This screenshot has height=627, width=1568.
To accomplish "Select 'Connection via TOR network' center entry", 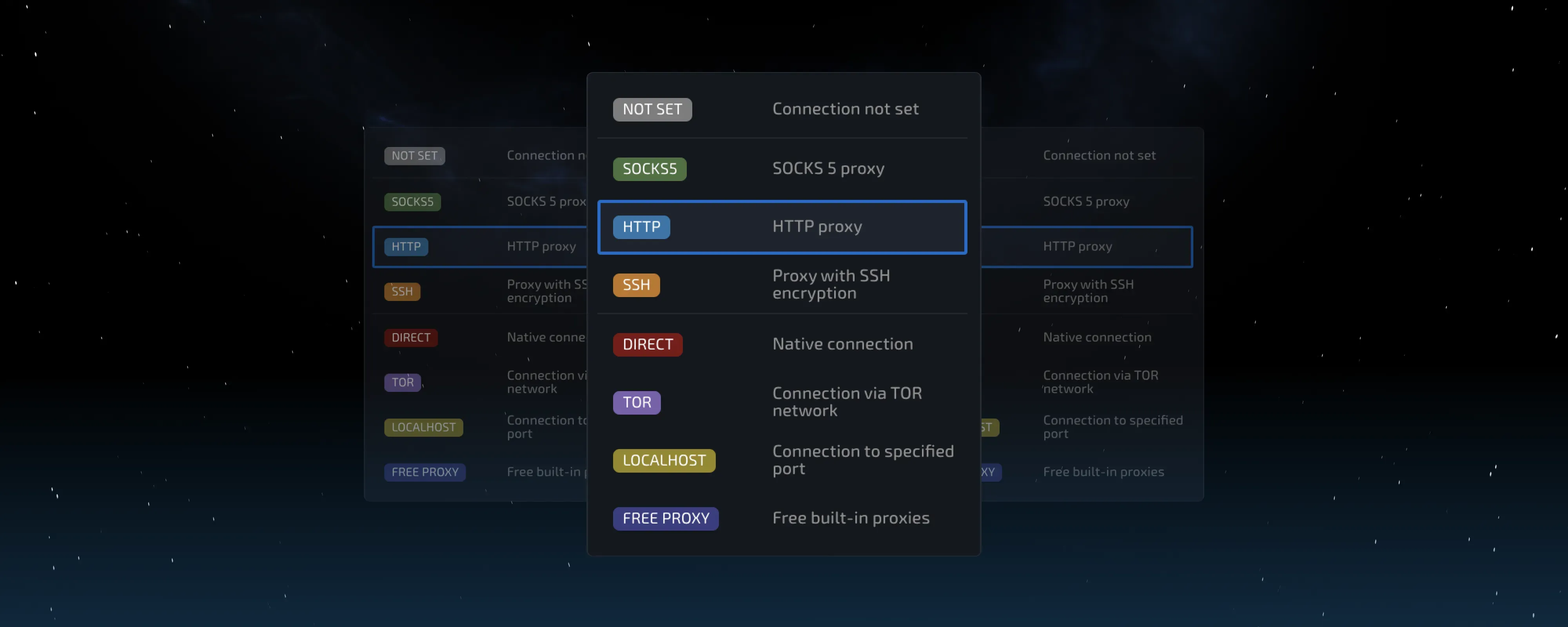I will tap(847, 402).
